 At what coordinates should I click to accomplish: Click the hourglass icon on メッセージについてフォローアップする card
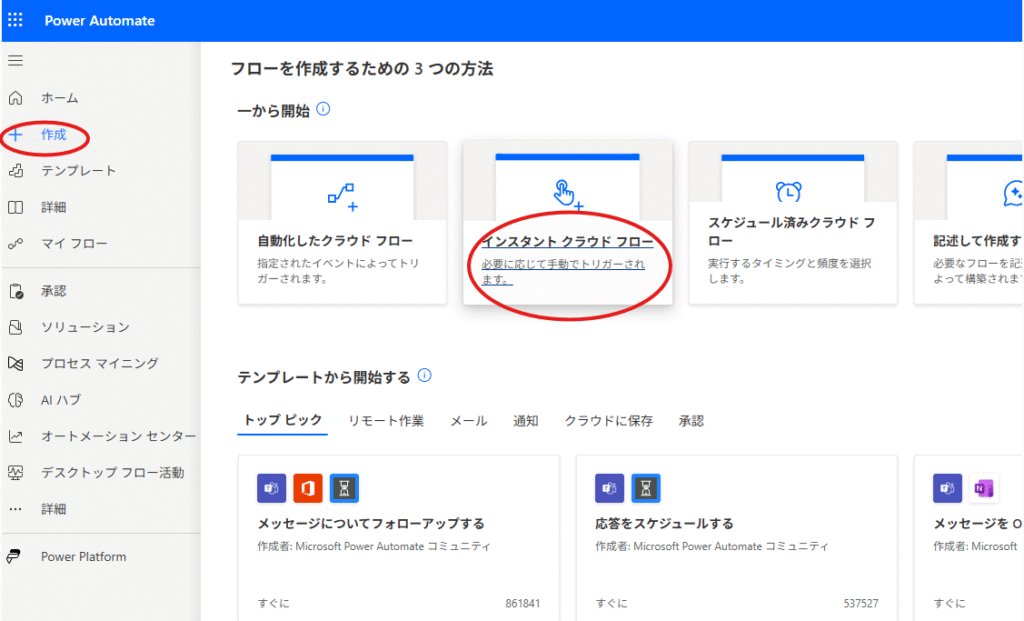coord(344,488)
